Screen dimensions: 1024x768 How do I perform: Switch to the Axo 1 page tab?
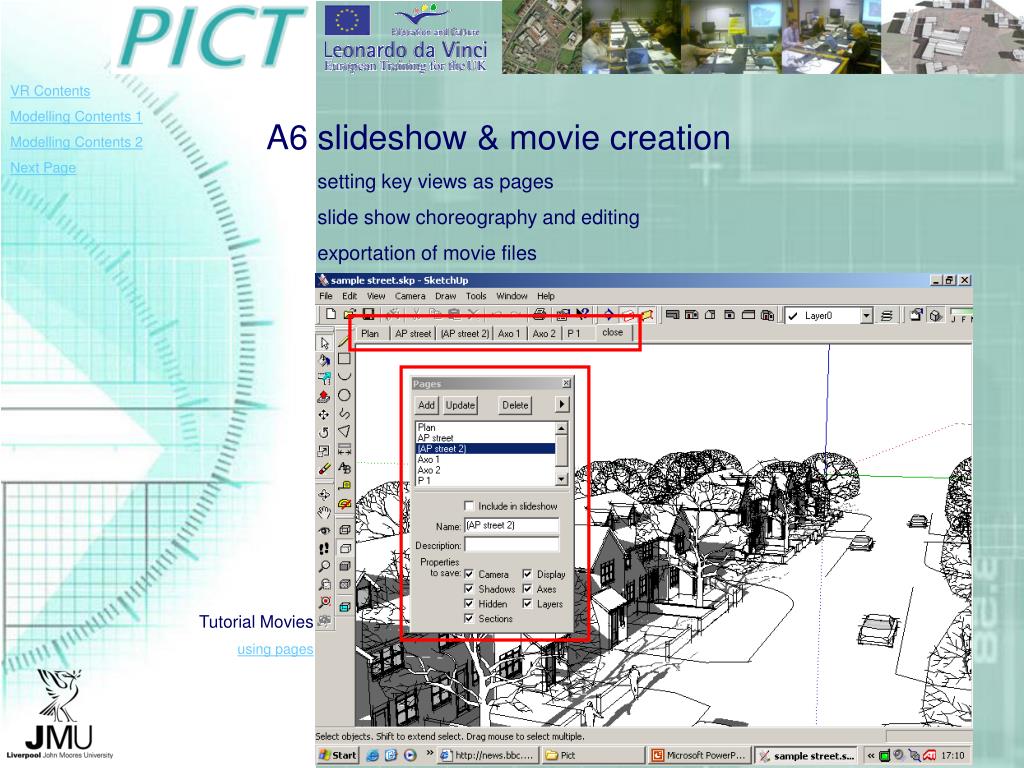[509, 333]
